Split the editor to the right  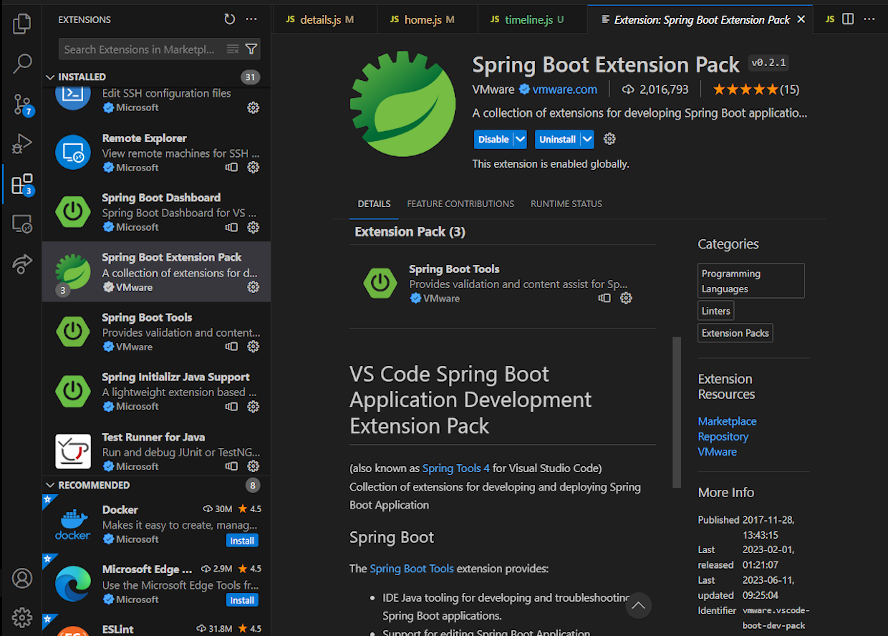click(848, 19)
